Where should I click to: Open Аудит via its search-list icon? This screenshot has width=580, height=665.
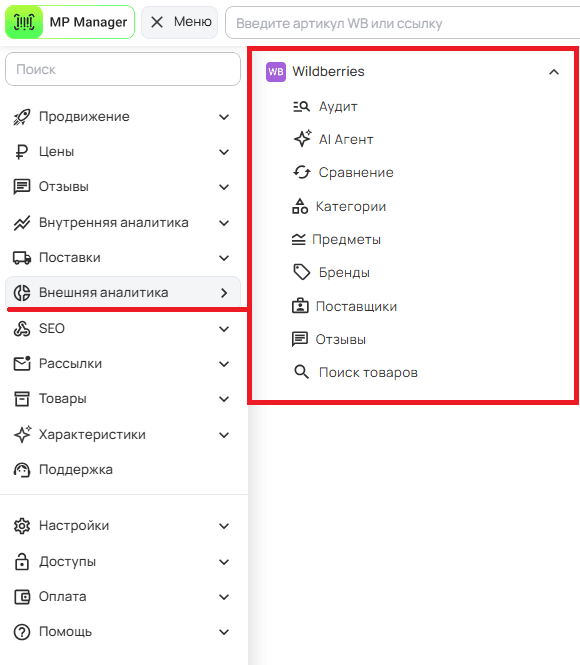[x=301, y=106]
